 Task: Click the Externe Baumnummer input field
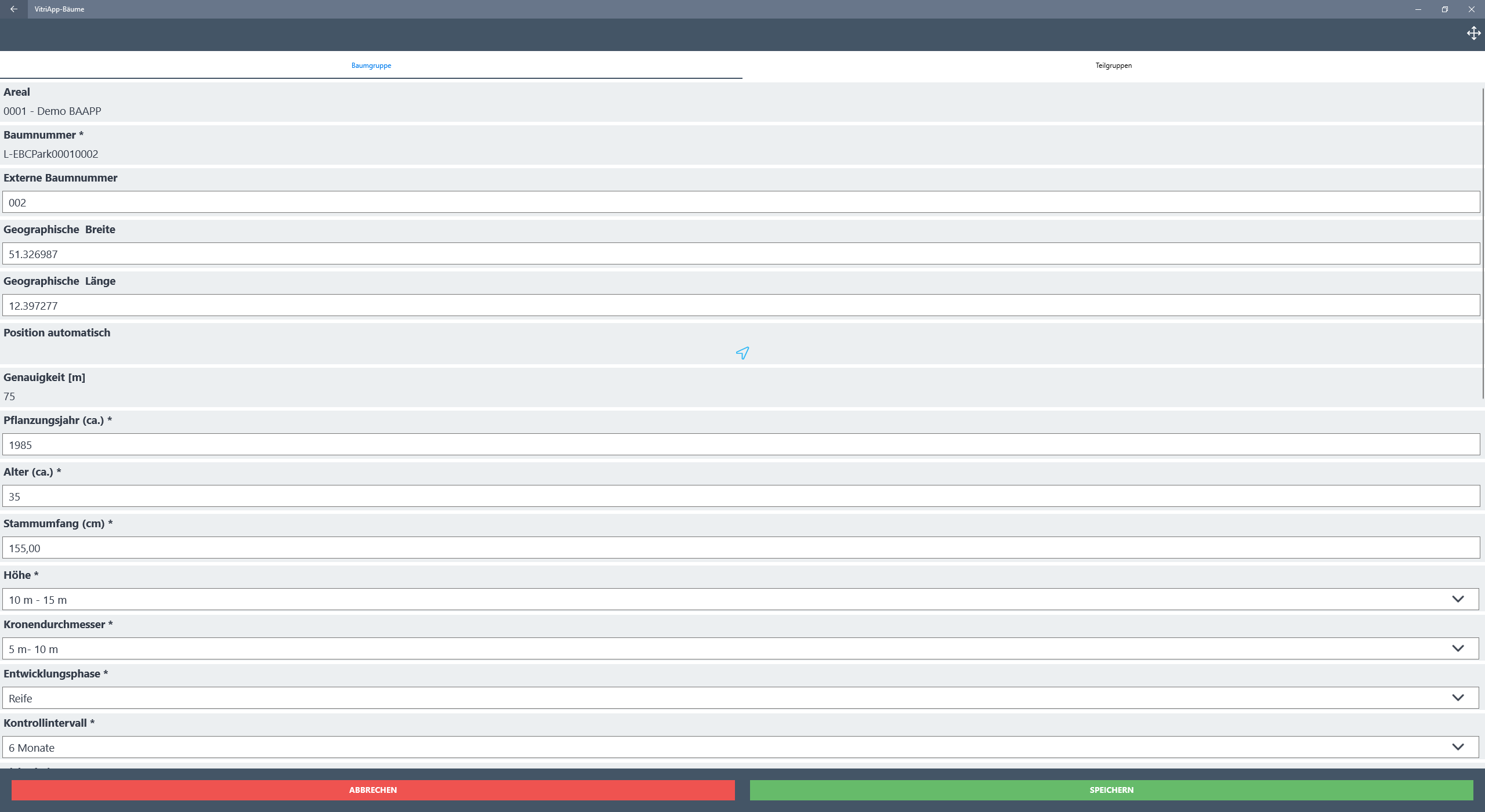[741, 202]
